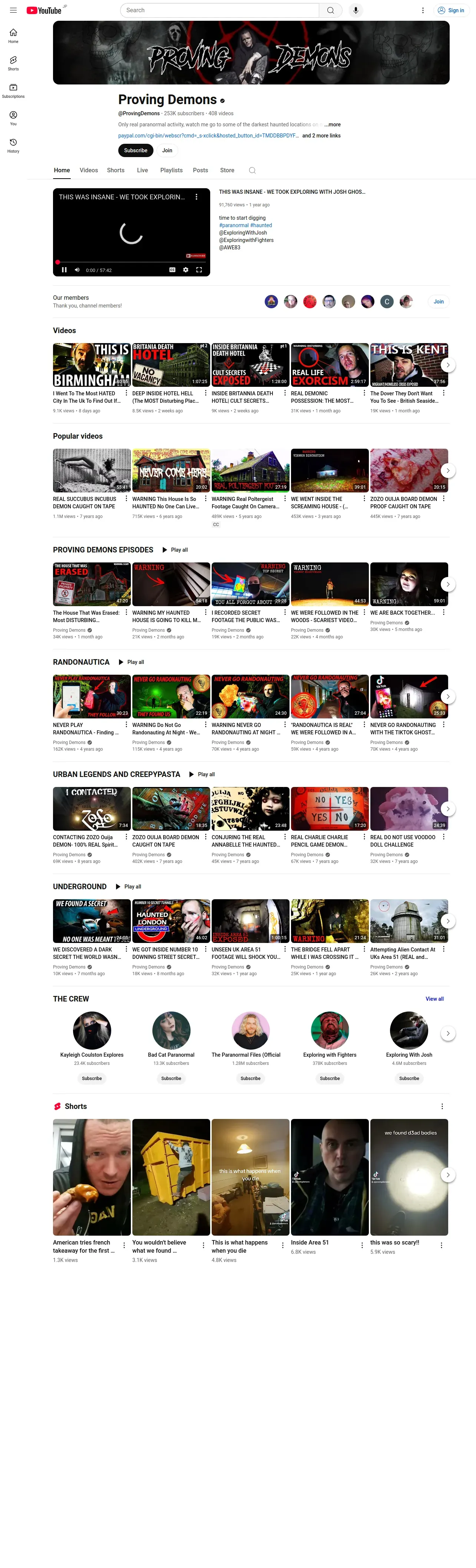The image size is (476, 1568).
Task: Open more options on the featured player
Action: 196,197
